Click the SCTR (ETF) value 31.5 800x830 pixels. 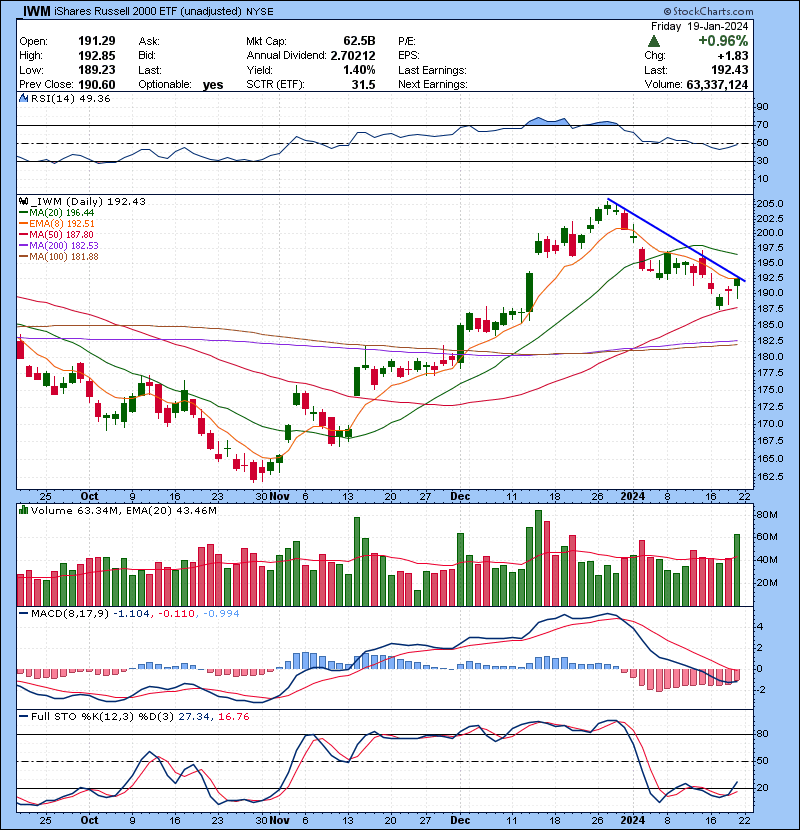click(364, 84)
